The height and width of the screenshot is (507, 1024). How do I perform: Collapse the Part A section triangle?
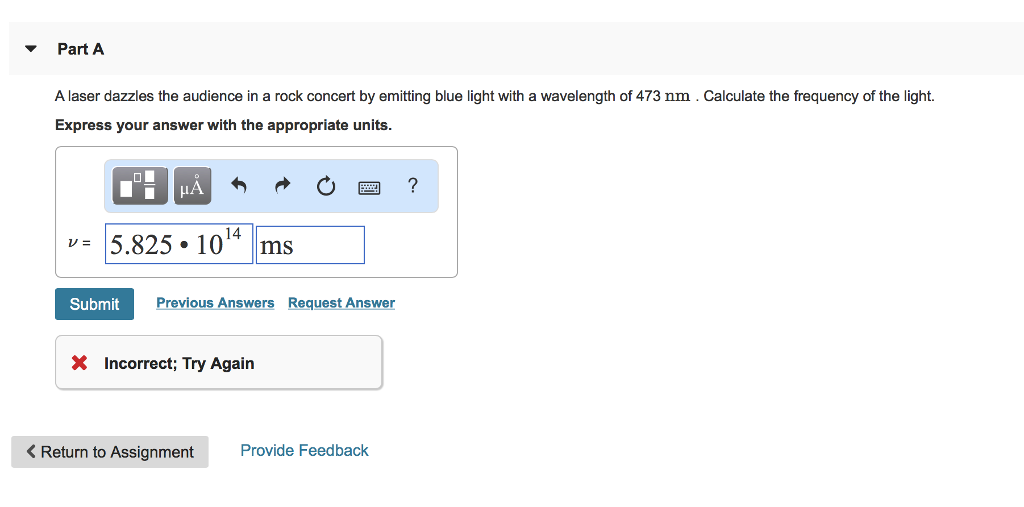pyautogui.click(x=31, y=49)
